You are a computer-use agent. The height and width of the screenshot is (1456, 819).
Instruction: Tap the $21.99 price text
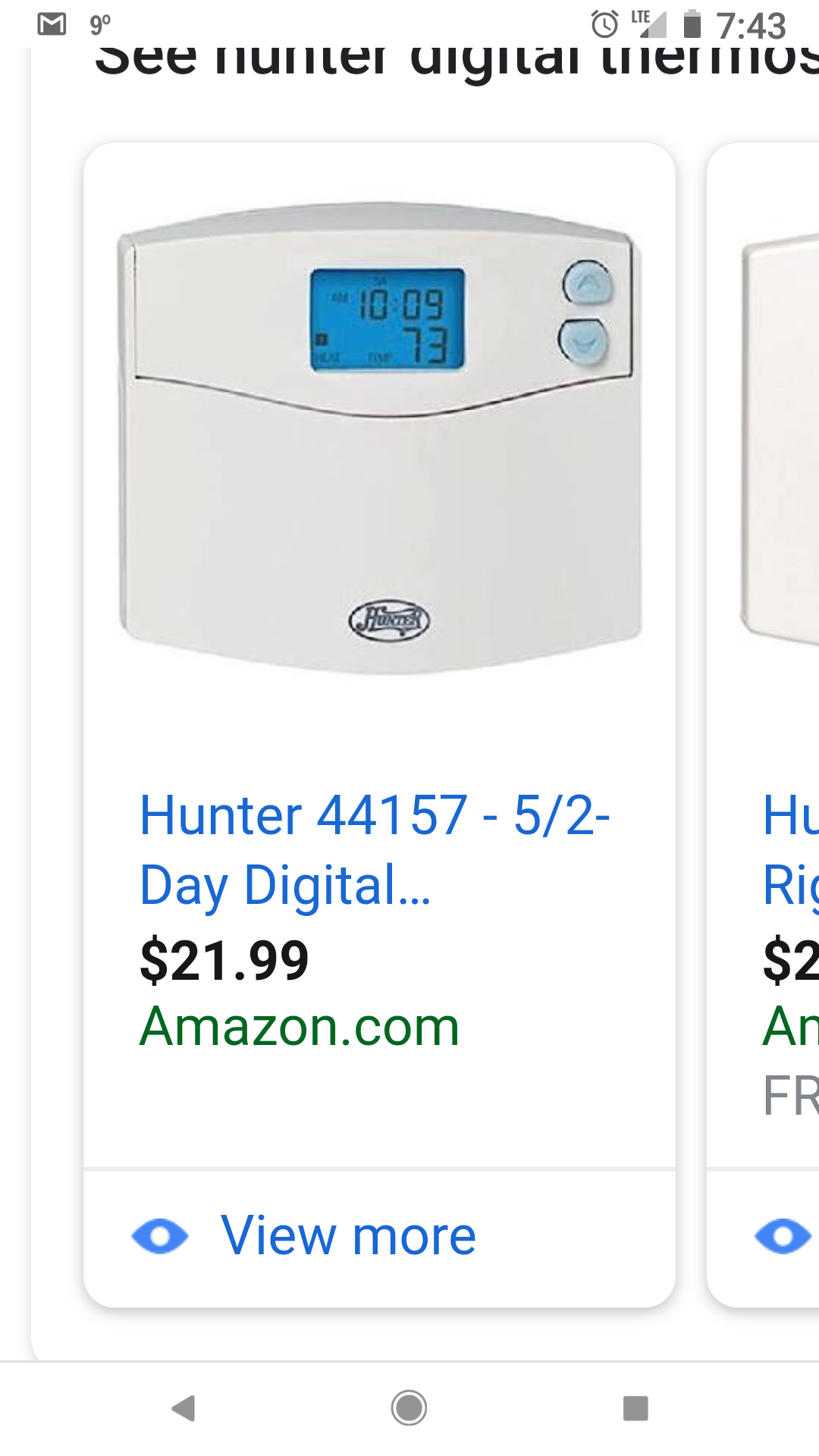pyautogui.click(x=224, y=960)
